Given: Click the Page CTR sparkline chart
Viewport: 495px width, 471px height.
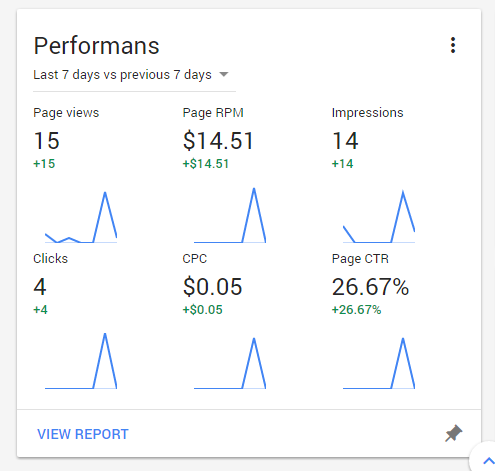Looking at the screenshot, I should [379, 363].
